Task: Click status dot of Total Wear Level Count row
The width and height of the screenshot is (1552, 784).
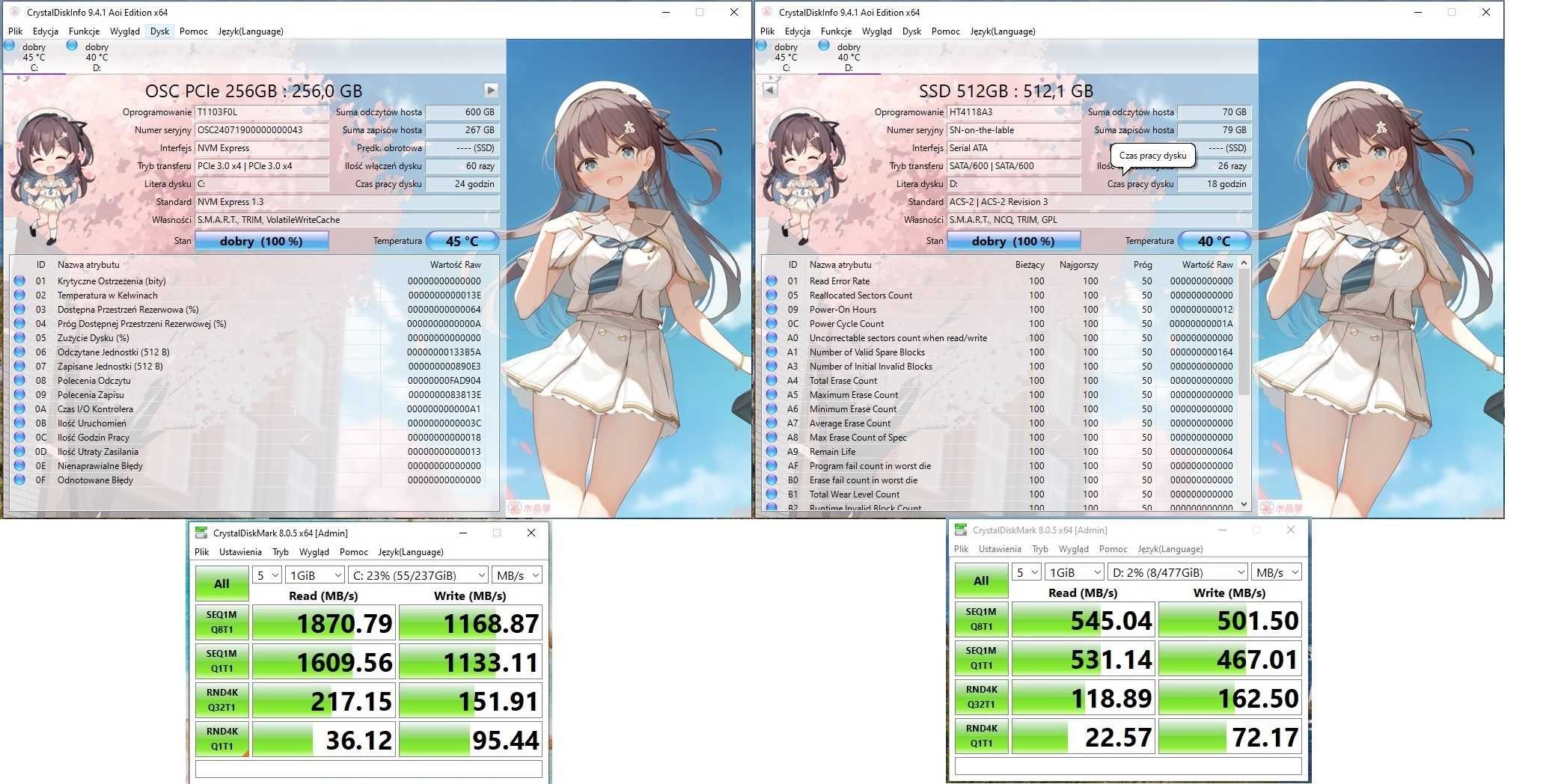Action: [772, 494]
